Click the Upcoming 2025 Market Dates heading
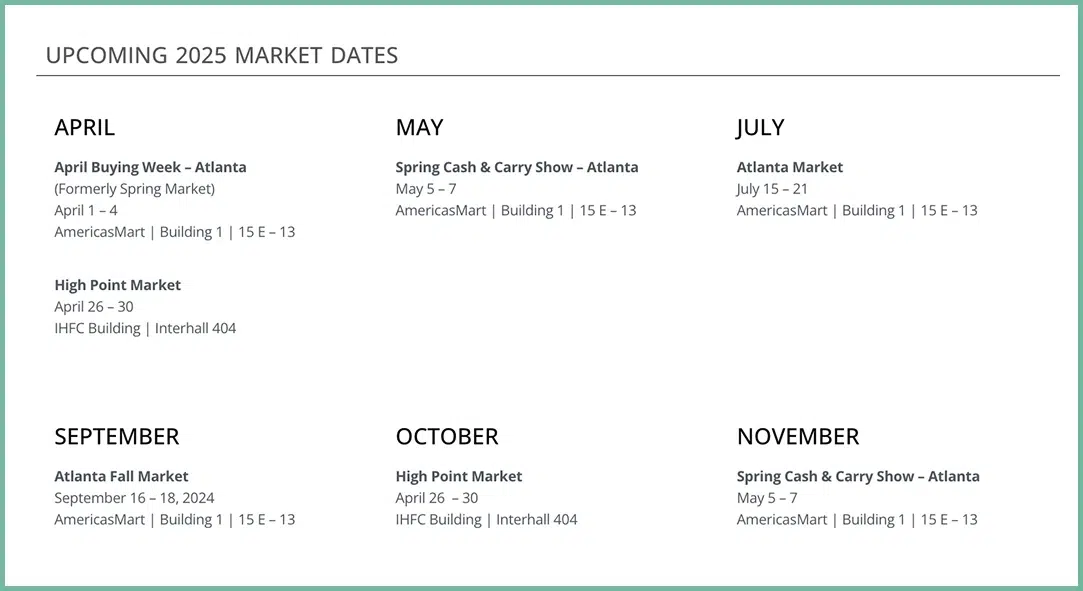This screenshot has width=1083, height=591. [222, 56]
